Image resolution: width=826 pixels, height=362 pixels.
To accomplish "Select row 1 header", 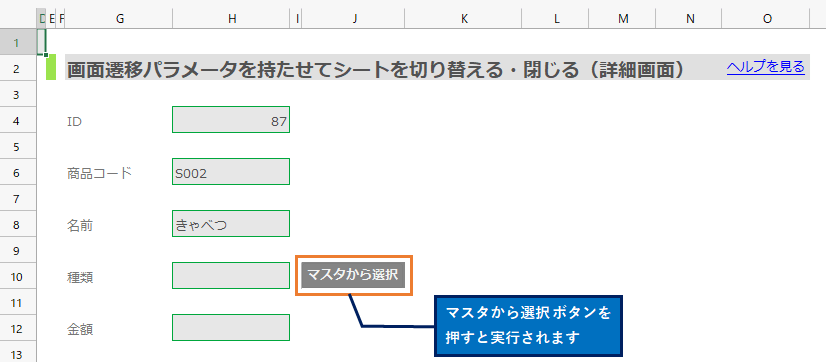I will [x=18, y=42].
